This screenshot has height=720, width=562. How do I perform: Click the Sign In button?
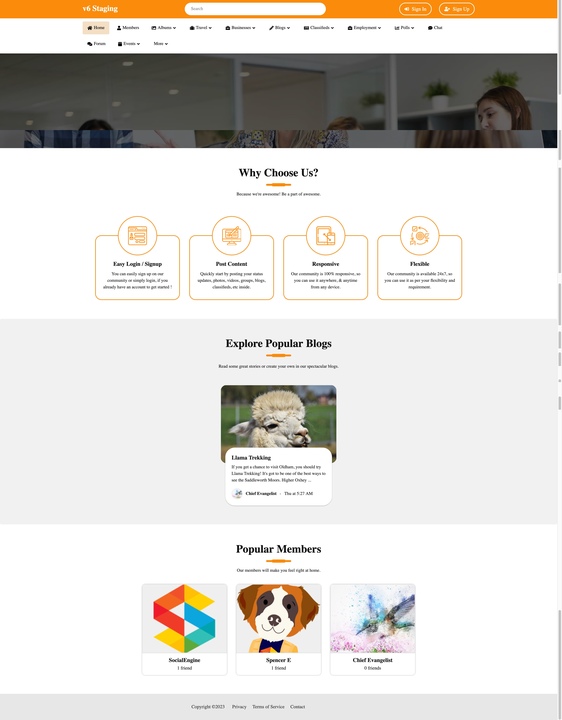tap(415, 9)
